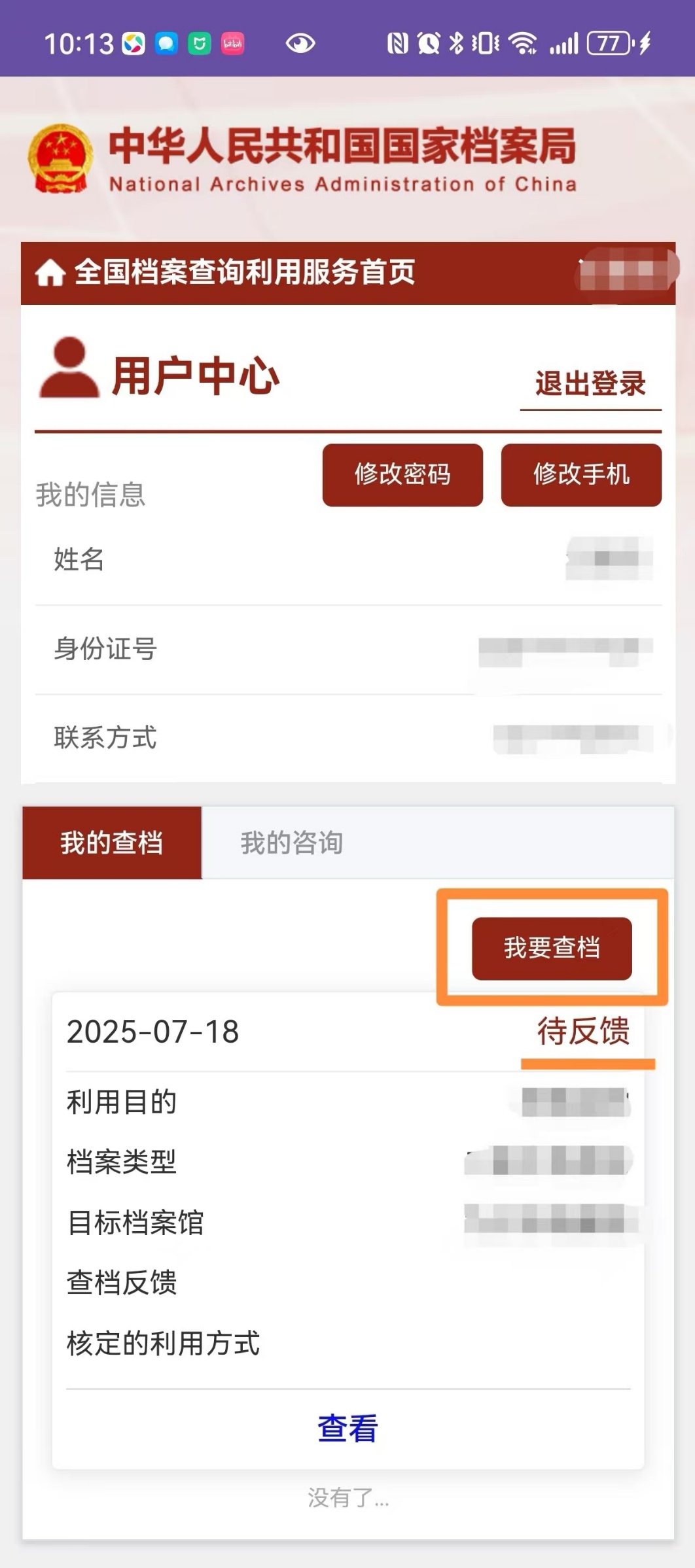Image resolution: width=695 pixels, height=1568 pixels.
Task: Tap the user avatar icon
Action: click(x=69, y=368)
